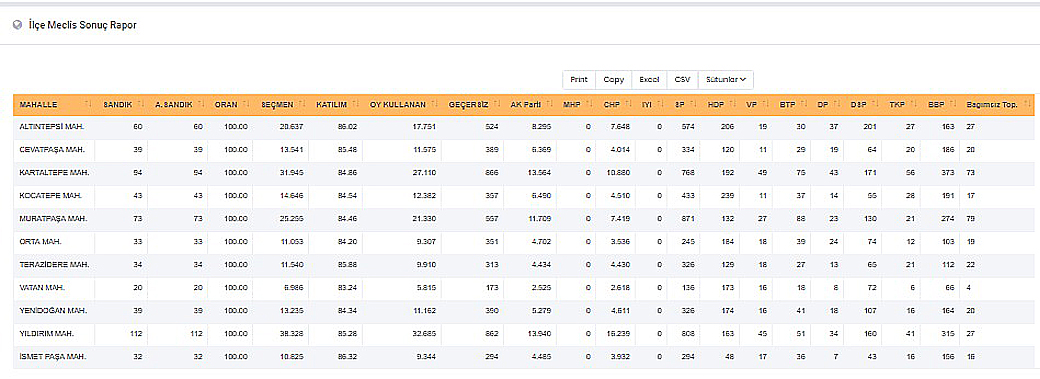
Task: Click SP value 871 in MURATPAŞA row
Action: pyautogui.click(x=687, y=218)
